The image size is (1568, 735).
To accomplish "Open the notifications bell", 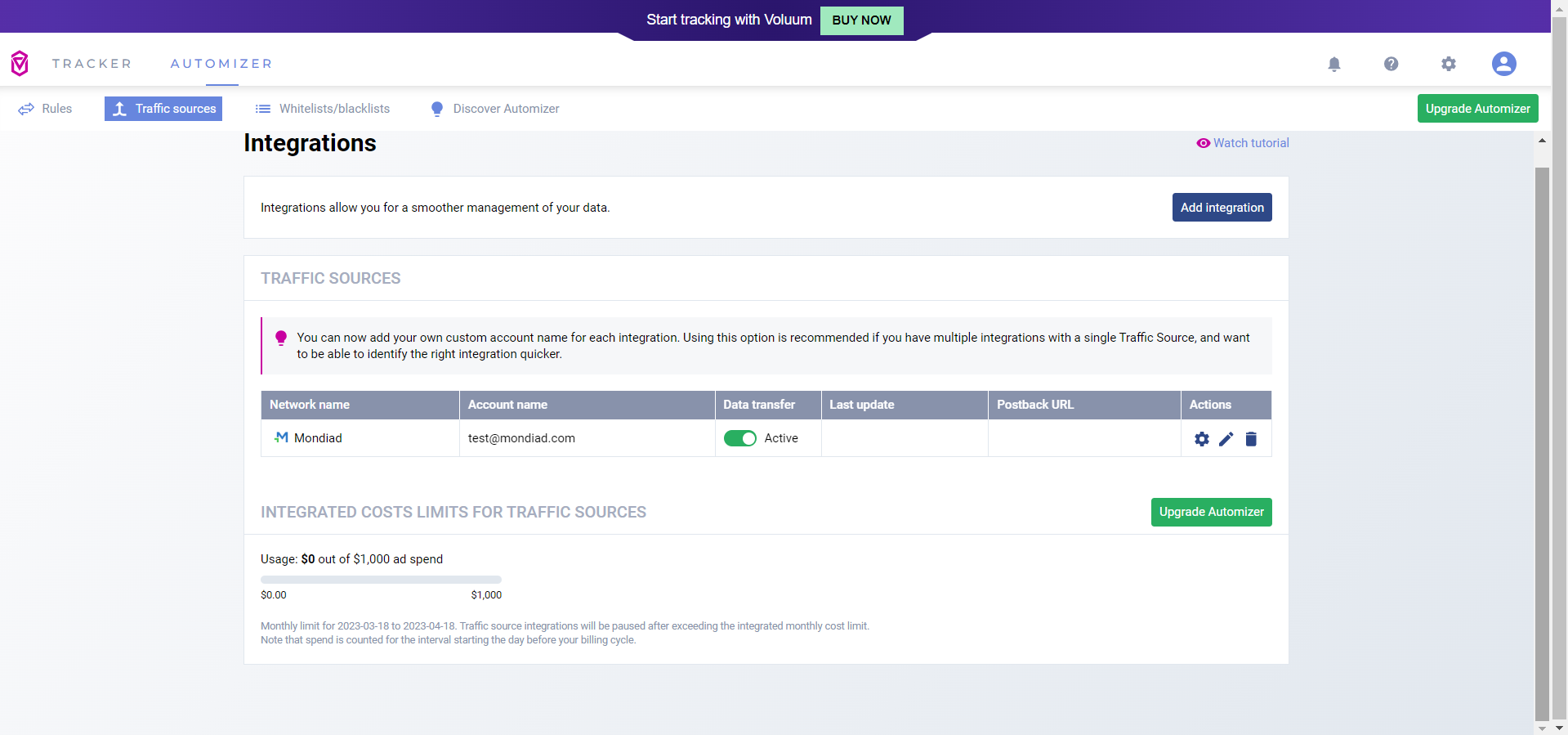I will (x=1333, y=64).
